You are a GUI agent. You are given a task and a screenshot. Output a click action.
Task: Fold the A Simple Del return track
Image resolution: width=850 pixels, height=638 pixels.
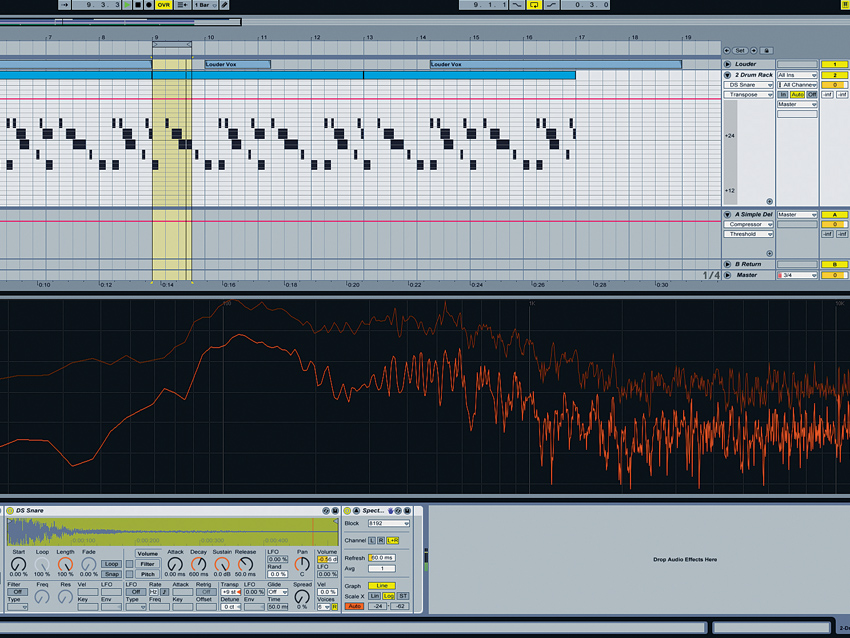(x=727, y=215)
